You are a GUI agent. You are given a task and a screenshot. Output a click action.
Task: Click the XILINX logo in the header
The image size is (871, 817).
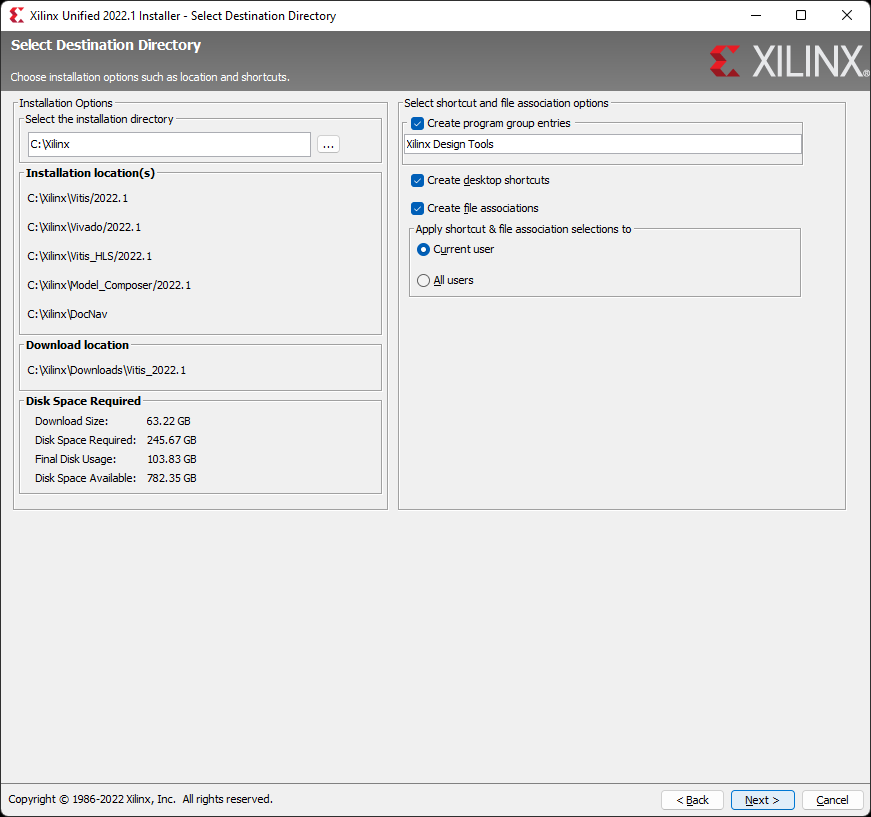tap(789, 61)
